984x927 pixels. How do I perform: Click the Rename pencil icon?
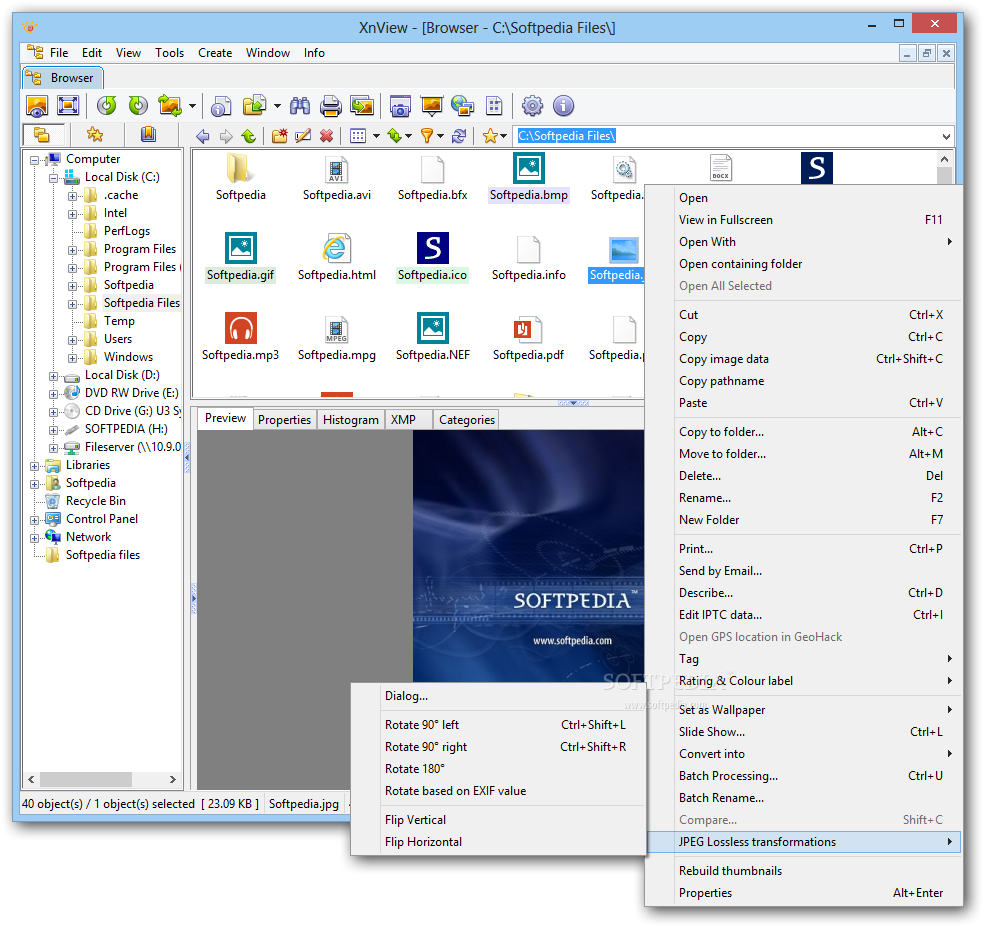tap(303, 136)
